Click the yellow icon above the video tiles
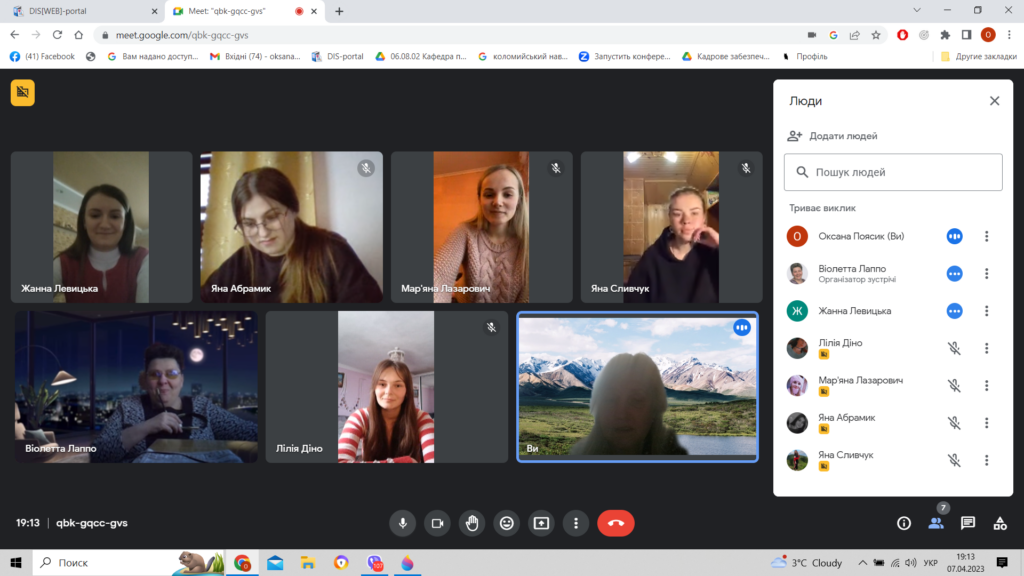 coord(23,93)
